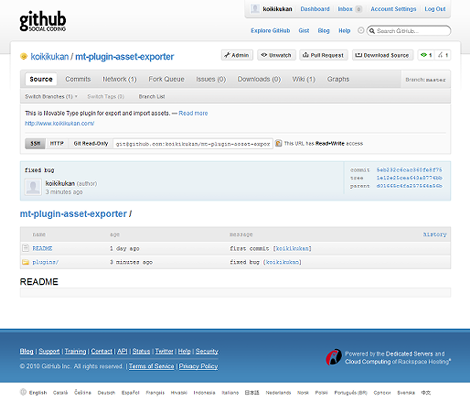The width and height of the screenshot is (470, 401).
Task: Click the Rackspace logo icon in footer
Action: tap(334, 357)
